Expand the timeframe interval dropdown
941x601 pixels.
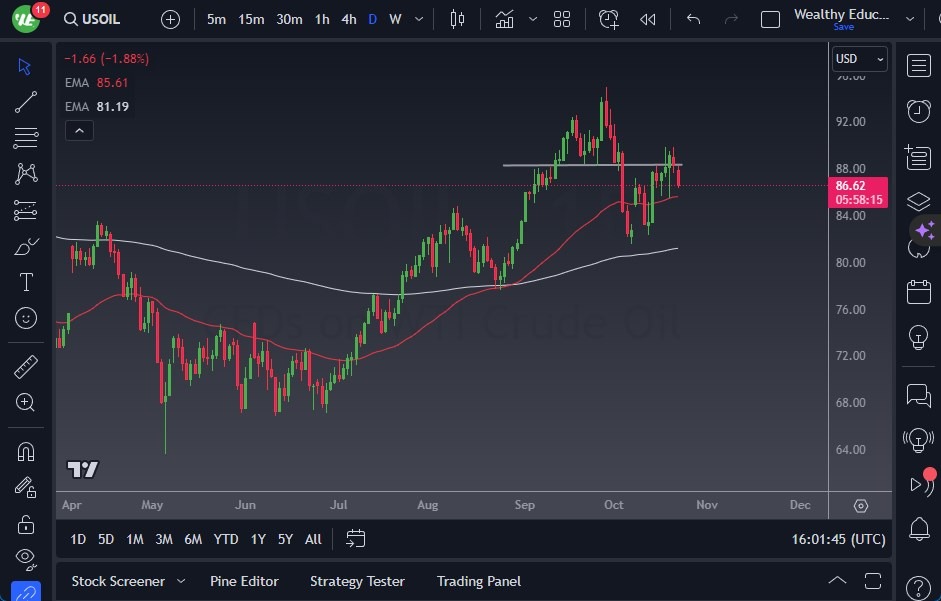click(418, 18)
